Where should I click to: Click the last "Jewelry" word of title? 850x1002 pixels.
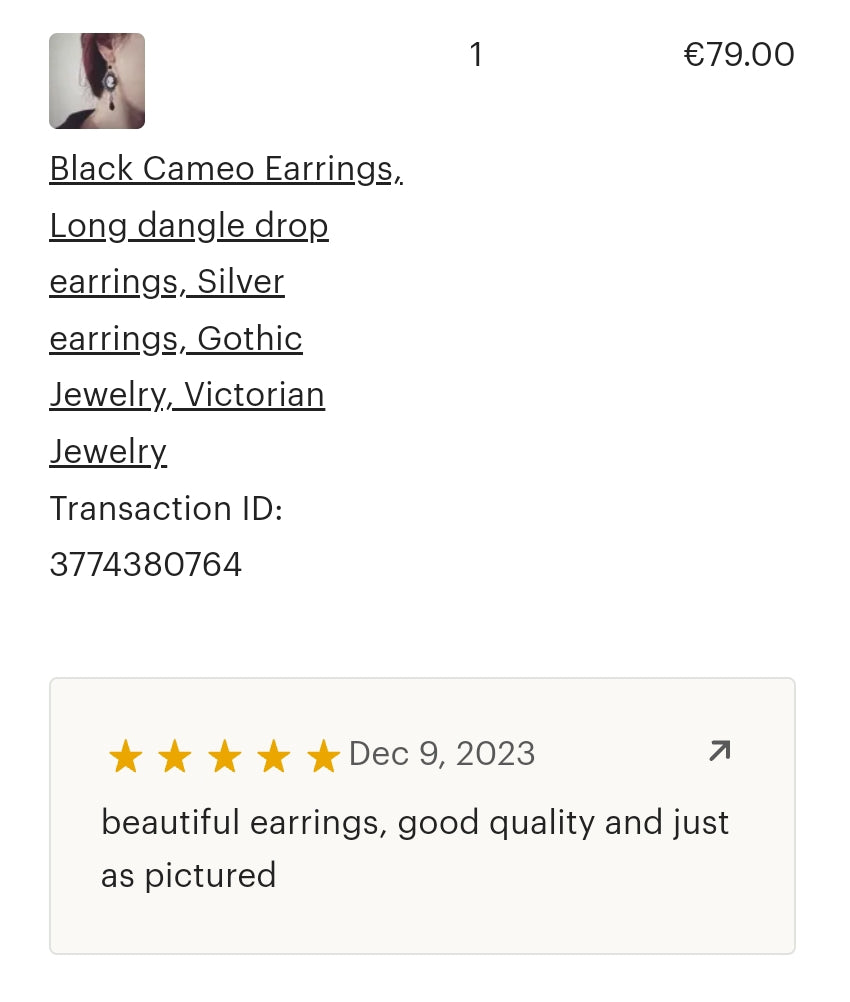(x=108, y=452)
